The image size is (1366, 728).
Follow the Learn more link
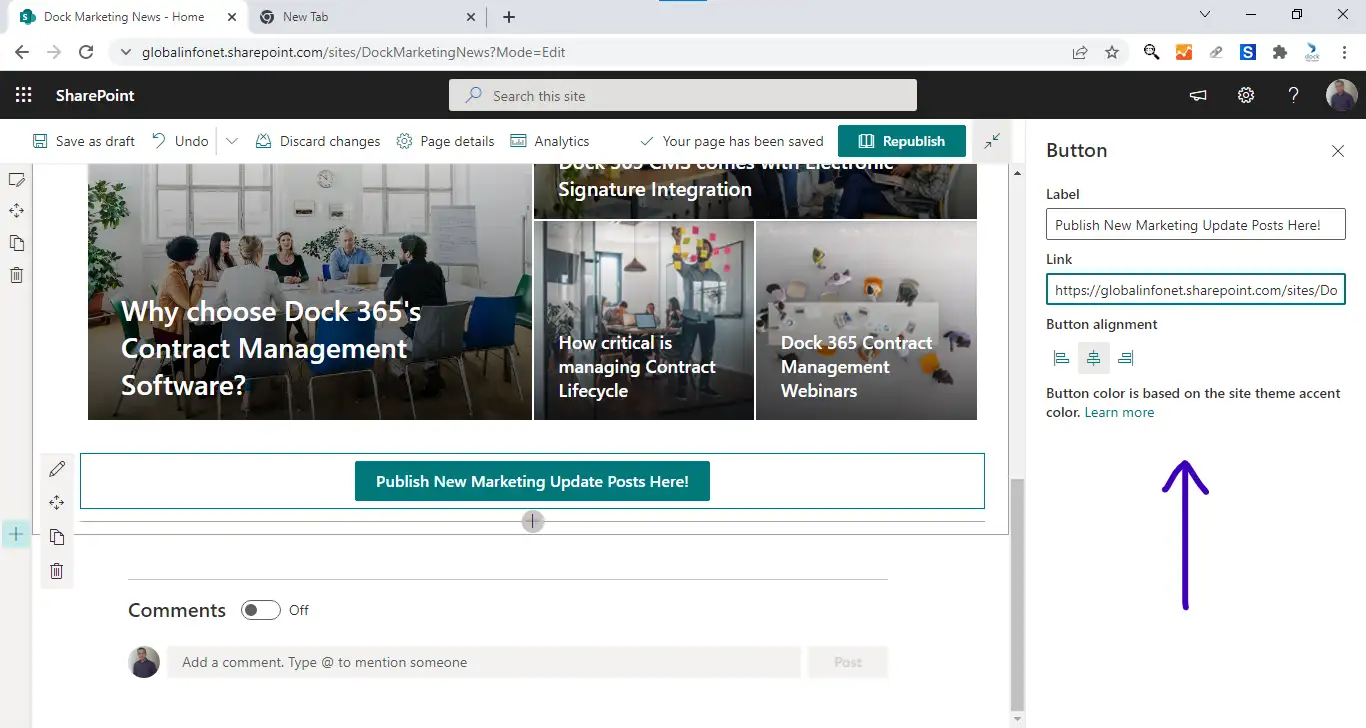(1119, 412)
